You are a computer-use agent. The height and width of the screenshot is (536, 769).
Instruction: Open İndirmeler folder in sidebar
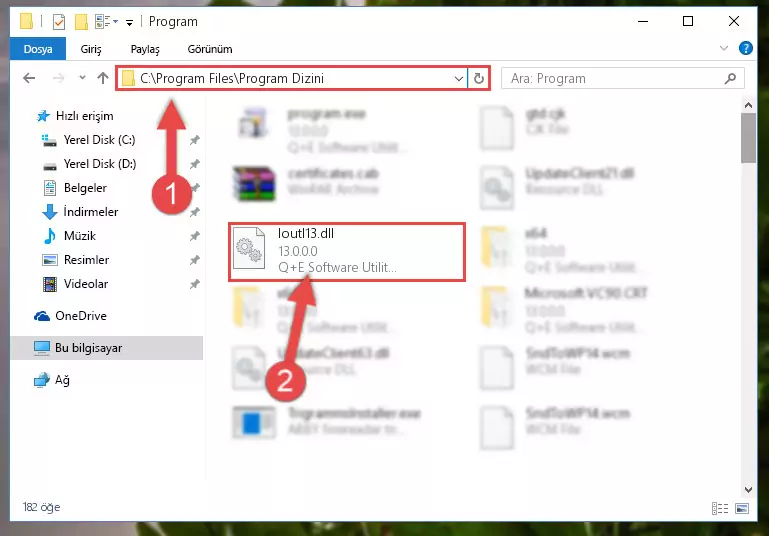tap(80, 212)
